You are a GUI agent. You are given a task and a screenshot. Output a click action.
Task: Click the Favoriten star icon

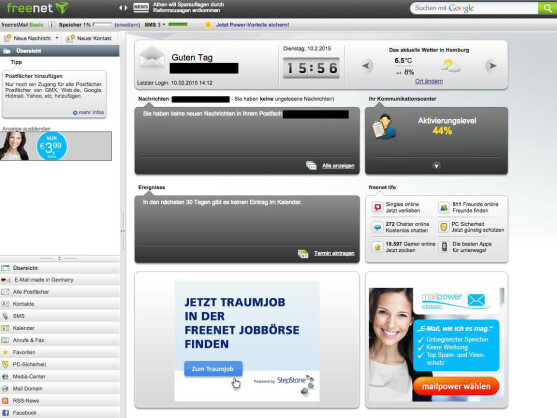click(x=5, y=352)
